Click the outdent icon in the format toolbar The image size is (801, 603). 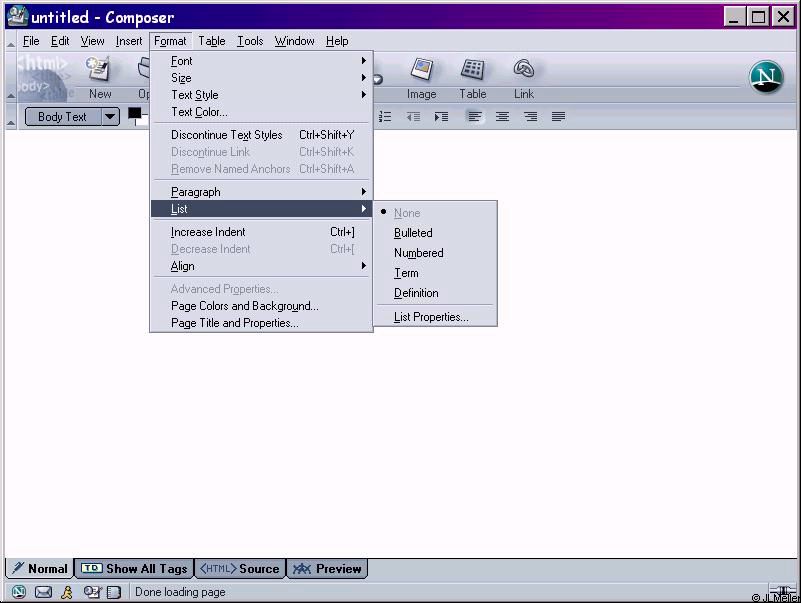413,117
